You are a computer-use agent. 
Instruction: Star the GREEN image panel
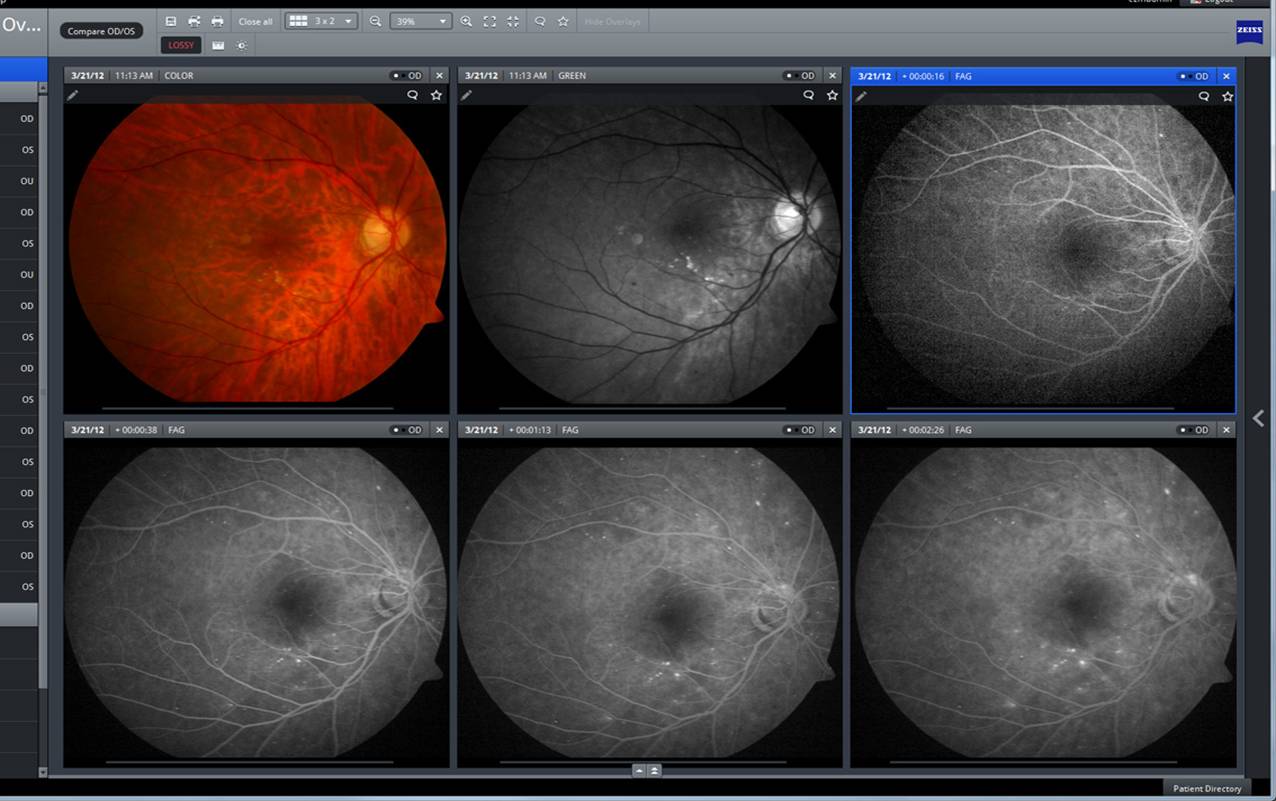pyautogui.click(x=832, y=95)
